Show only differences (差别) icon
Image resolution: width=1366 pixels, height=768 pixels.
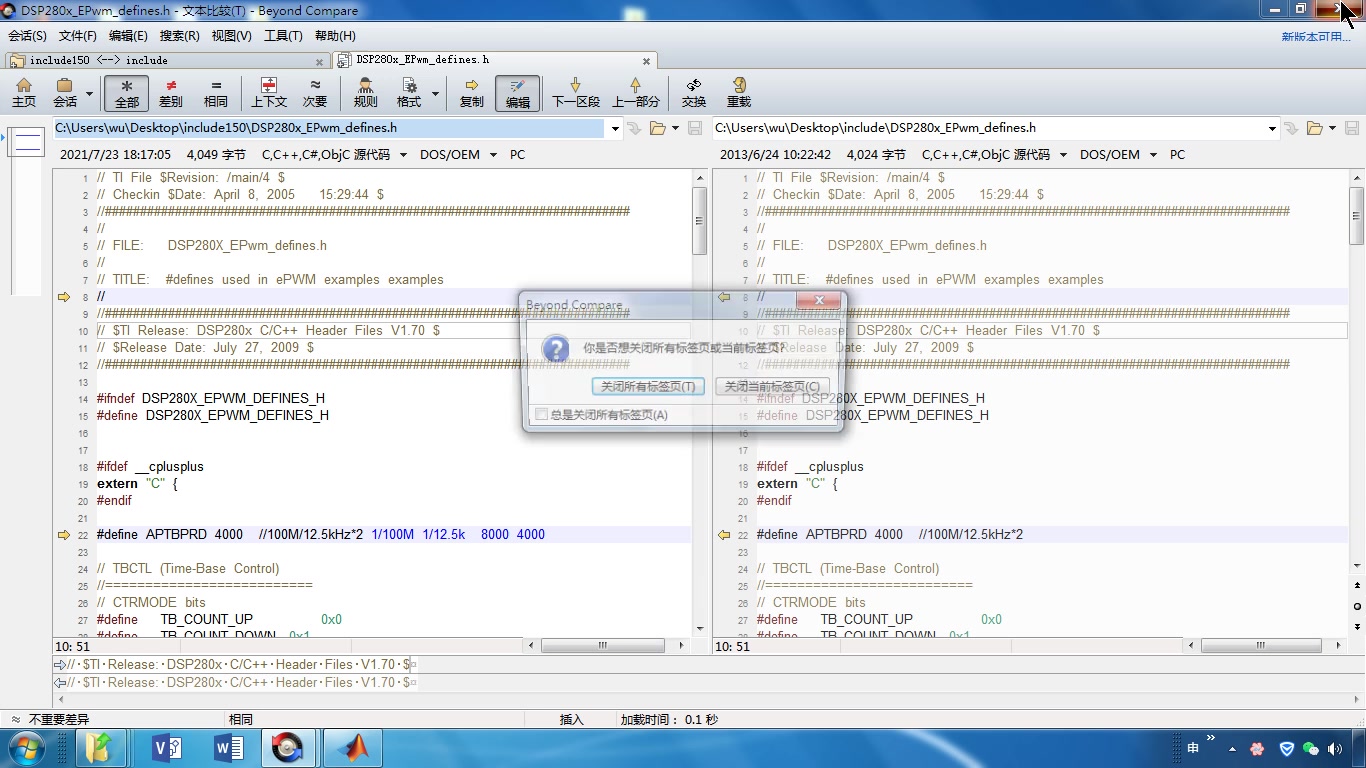171,93
